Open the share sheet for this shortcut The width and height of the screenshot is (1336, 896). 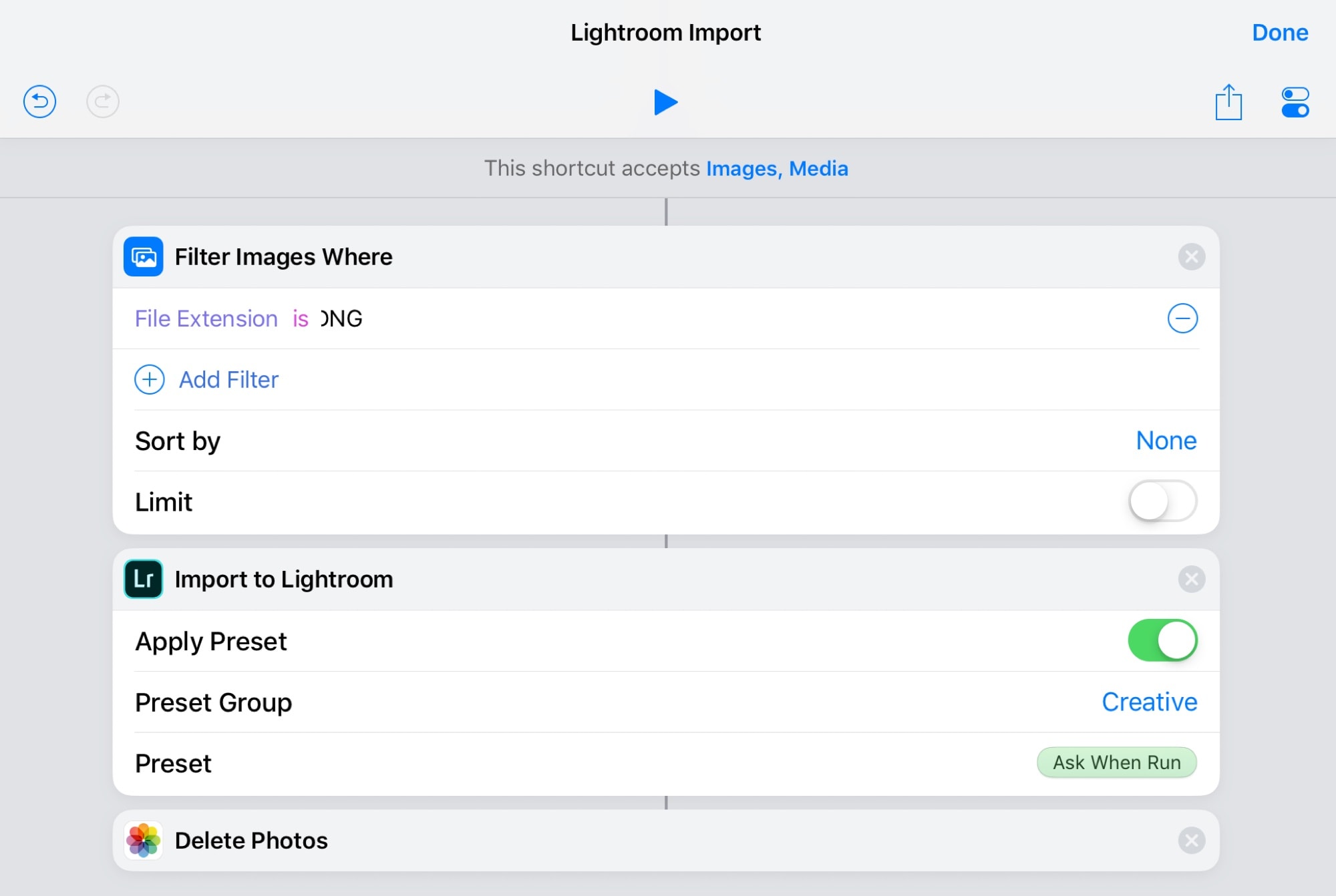click(1228, 102)
